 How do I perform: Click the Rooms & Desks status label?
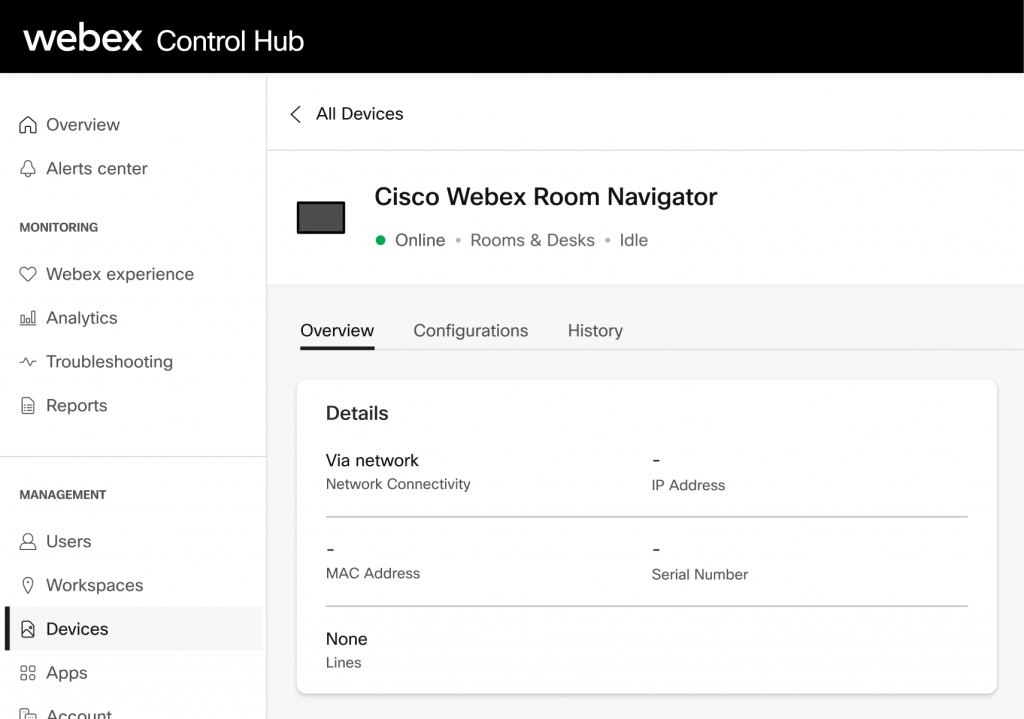532,240
